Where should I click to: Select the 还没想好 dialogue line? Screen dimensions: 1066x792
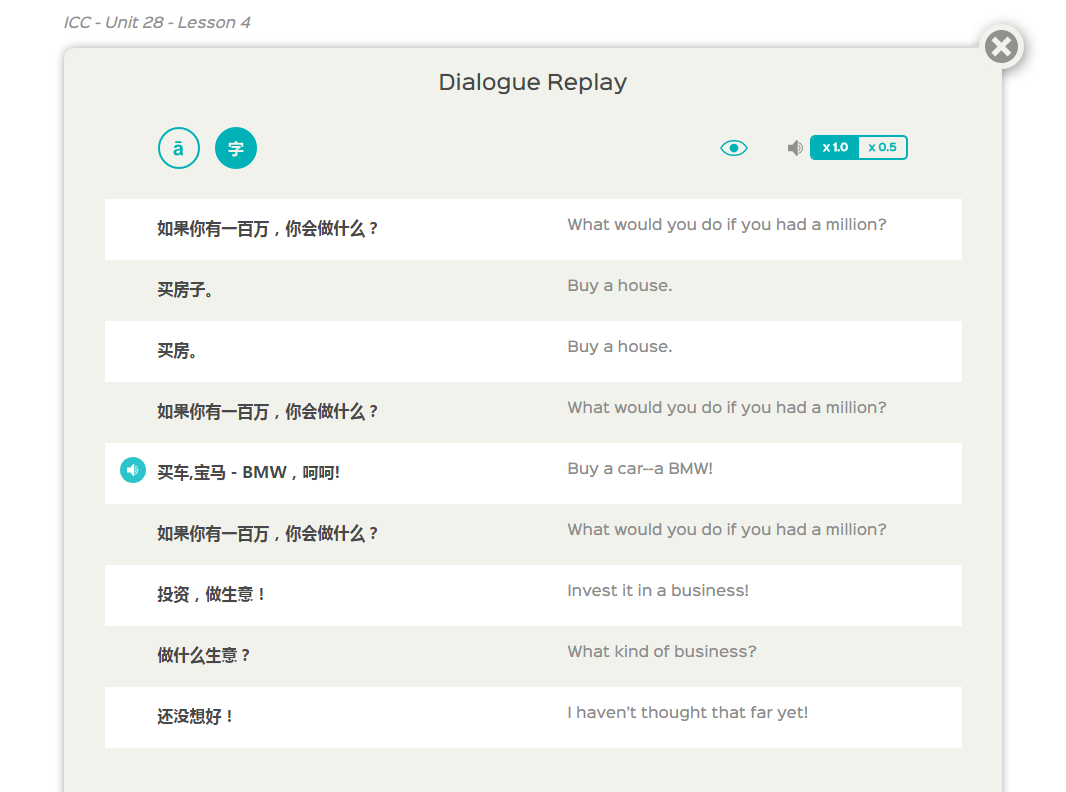click(x=195, y=717)
